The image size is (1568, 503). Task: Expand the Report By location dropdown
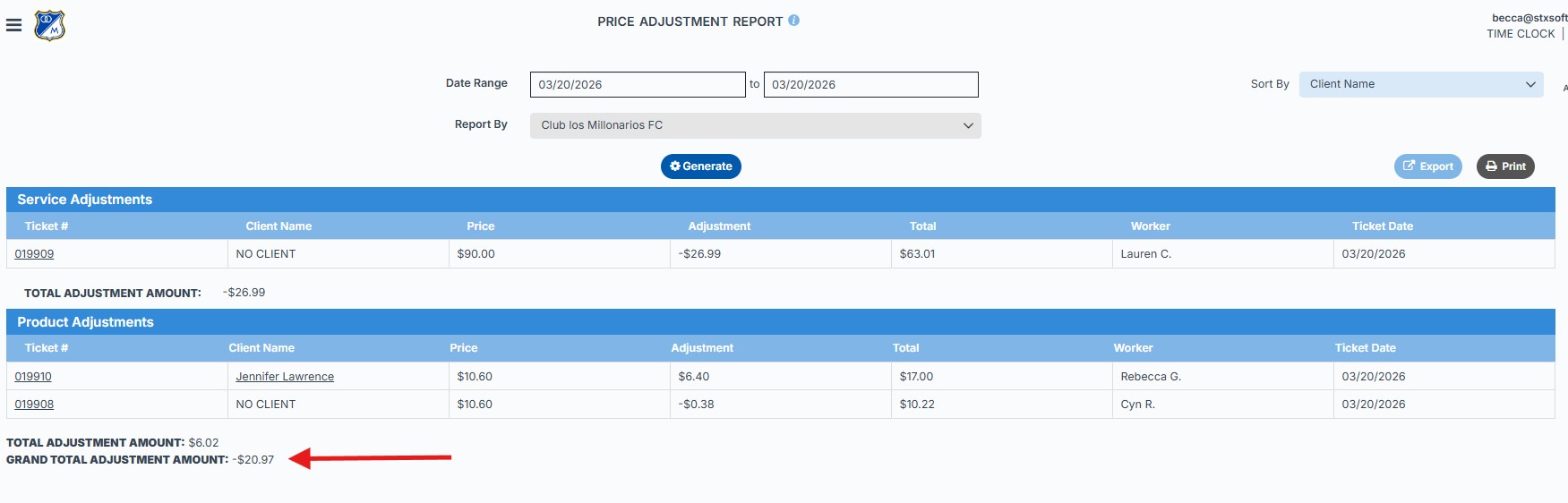[755, 125]
